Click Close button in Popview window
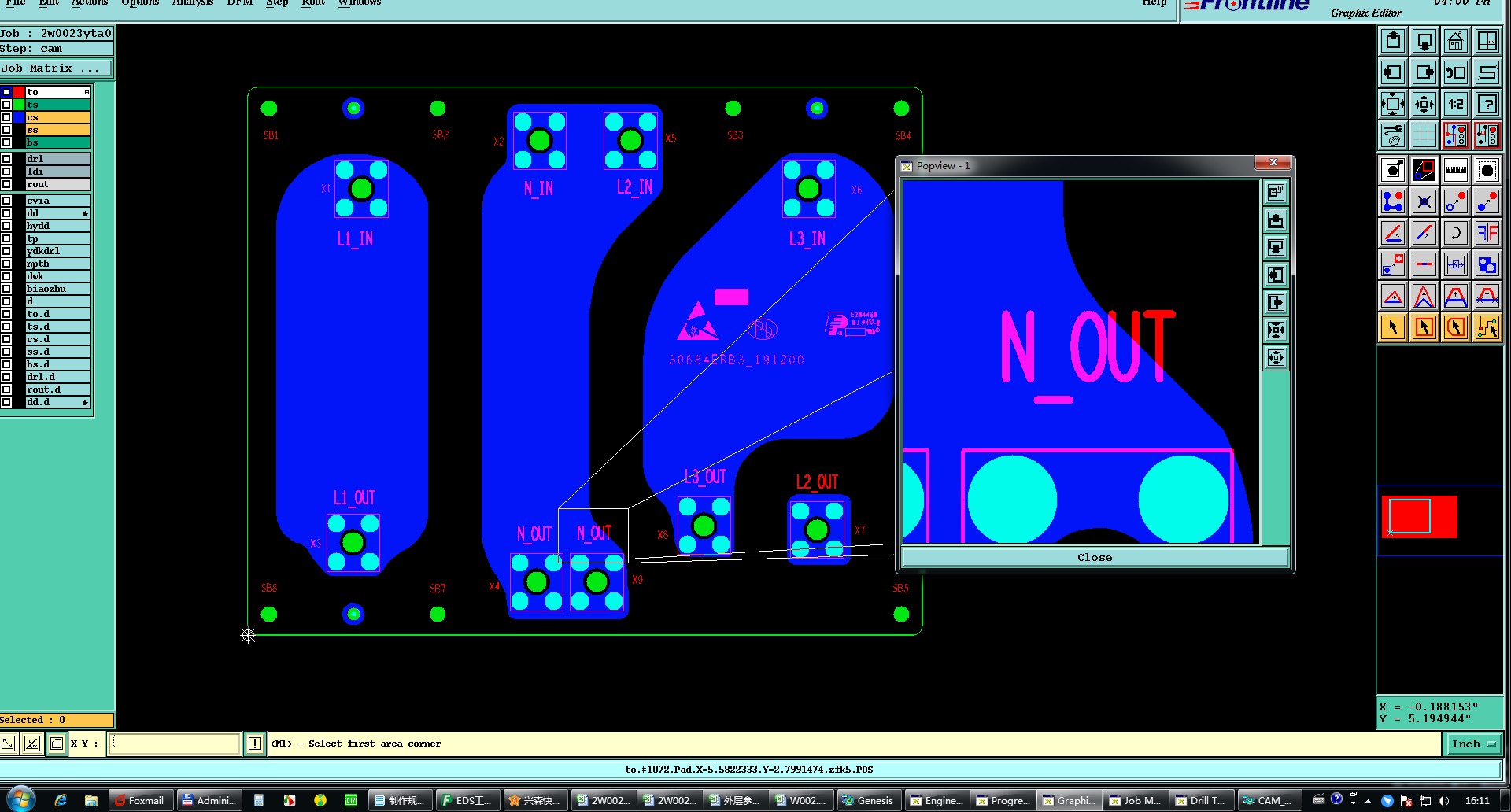The image size is (1511, 812). 1095,557
